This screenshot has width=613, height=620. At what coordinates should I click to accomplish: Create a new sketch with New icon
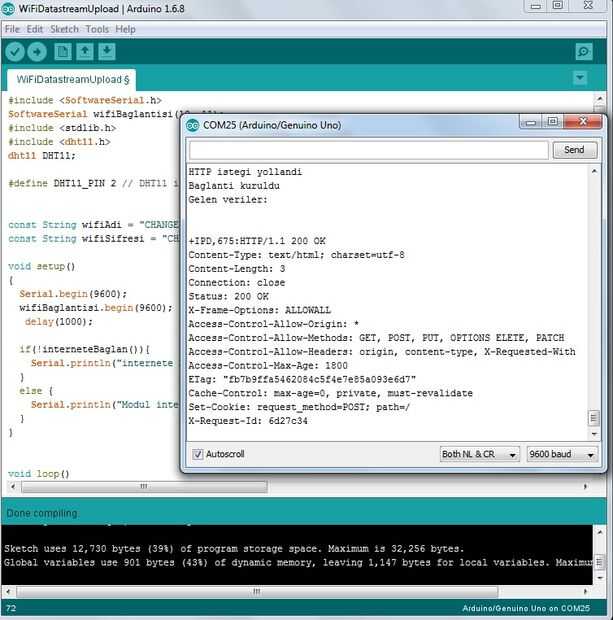coord(62,51)
